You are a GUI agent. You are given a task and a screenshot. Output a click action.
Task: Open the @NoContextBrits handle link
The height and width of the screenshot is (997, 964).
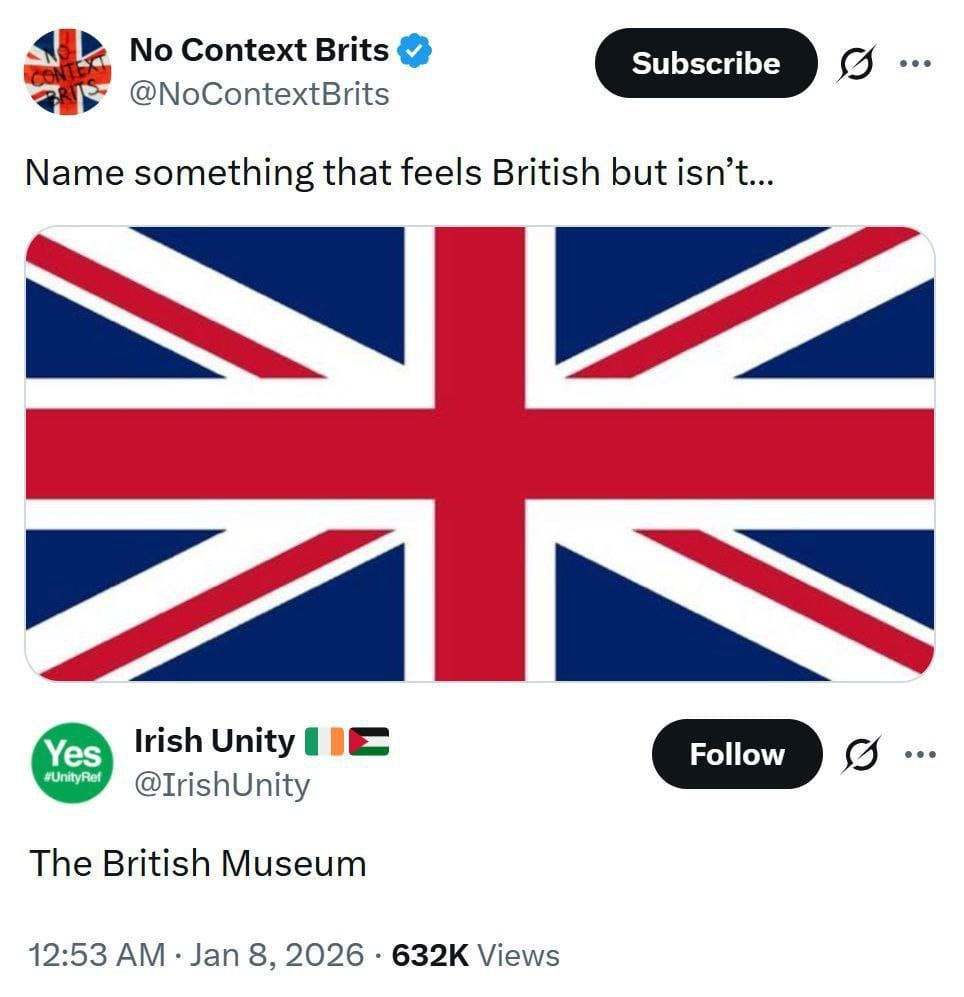(260, 94)
